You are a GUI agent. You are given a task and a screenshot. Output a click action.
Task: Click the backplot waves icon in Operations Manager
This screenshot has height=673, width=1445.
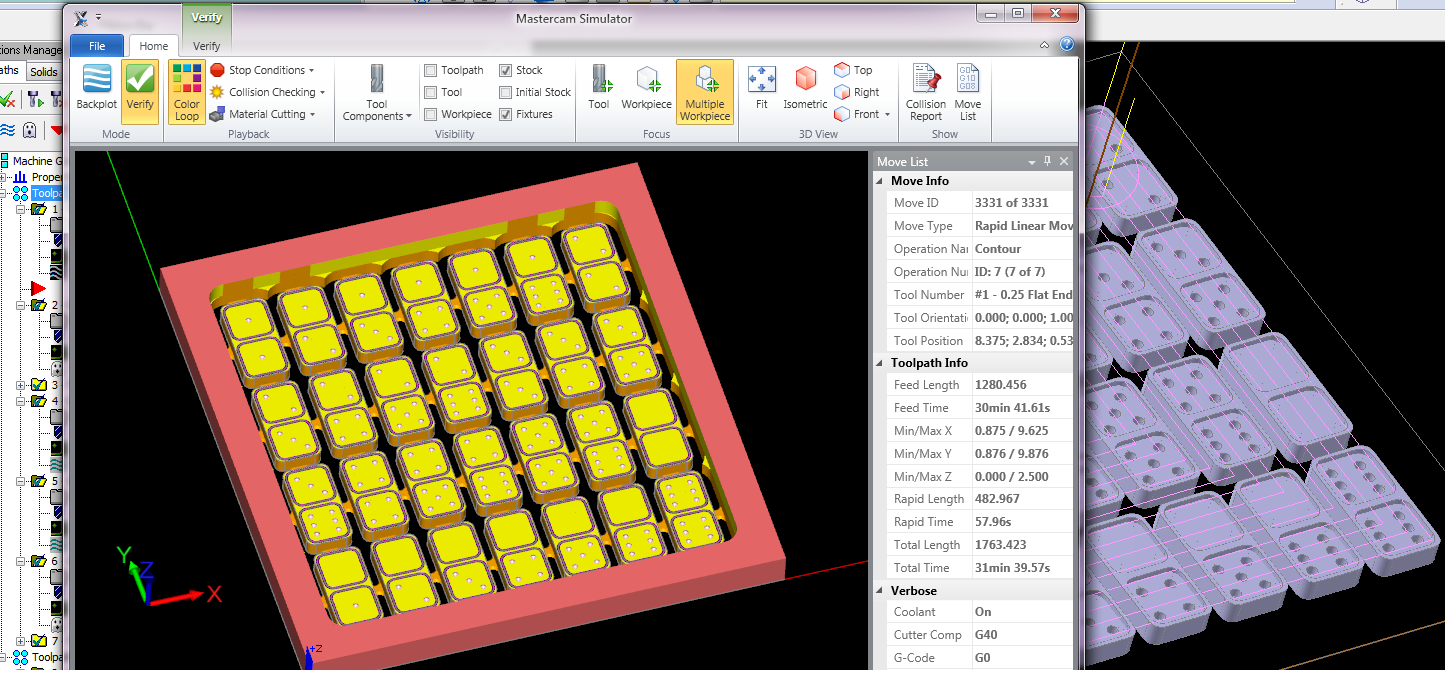click(7, 130)
